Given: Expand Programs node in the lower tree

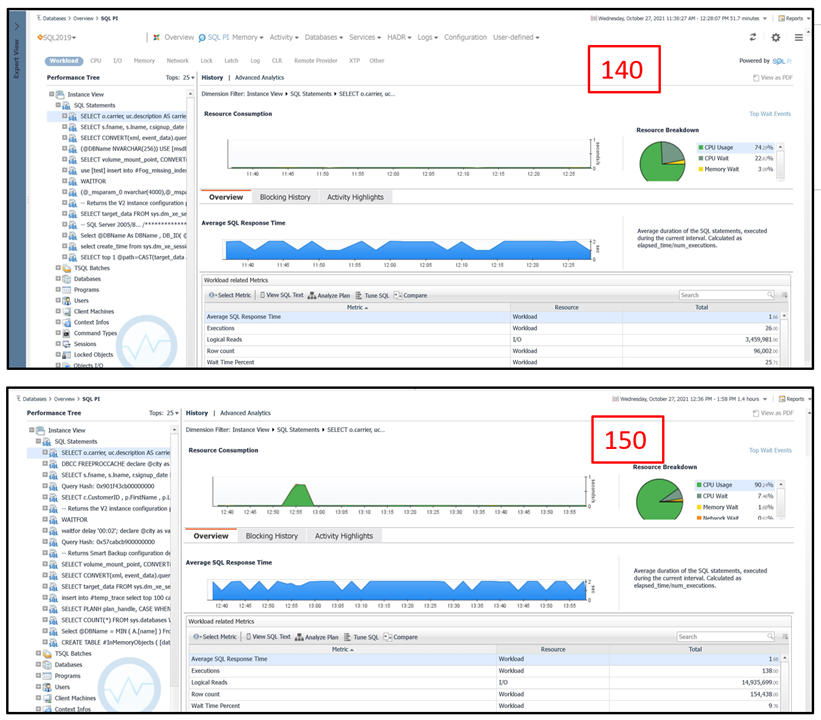Looking at the screenshot, I should pos(38,675).
